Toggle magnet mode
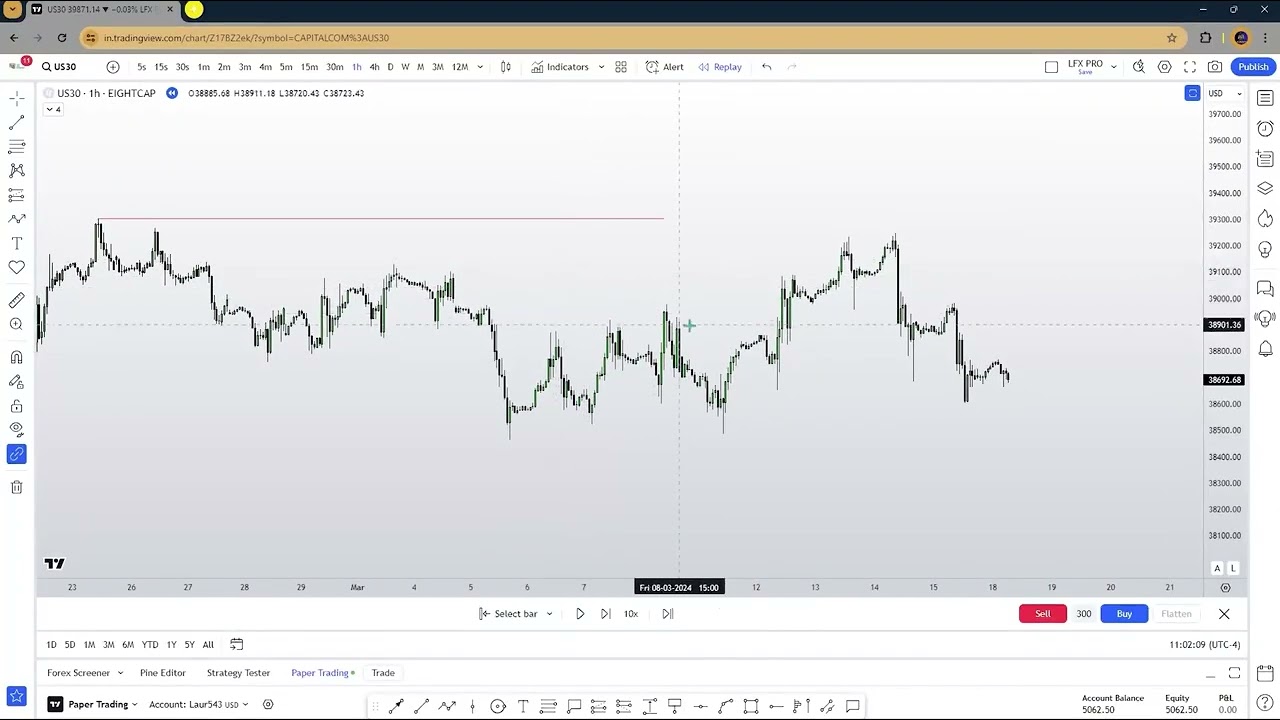 pos(16,357)
